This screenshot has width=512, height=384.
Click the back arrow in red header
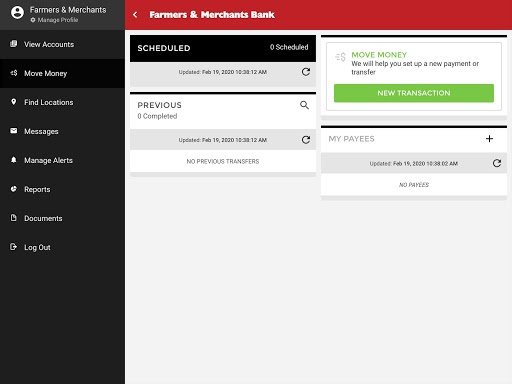(x=135, y=15)
